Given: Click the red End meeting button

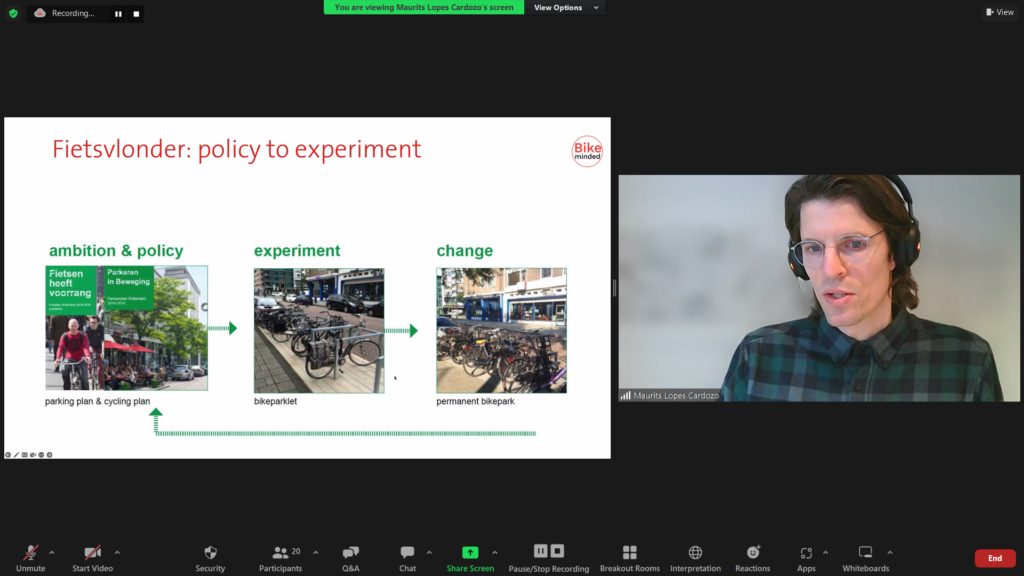Looking at the screenshot, I should [994, 558].
